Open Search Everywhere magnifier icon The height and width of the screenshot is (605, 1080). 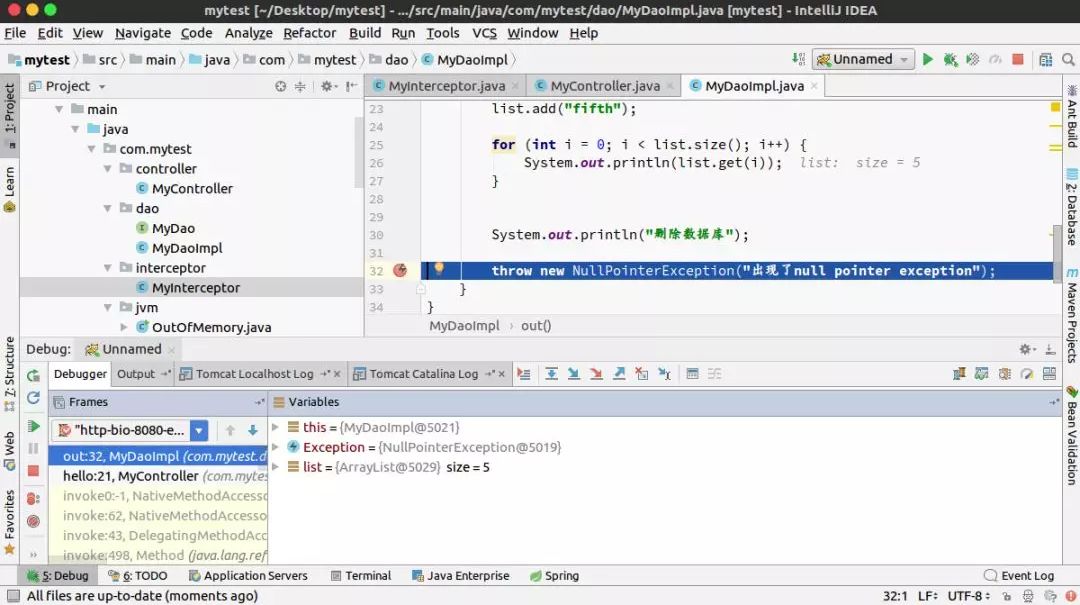click(1068, 59)
